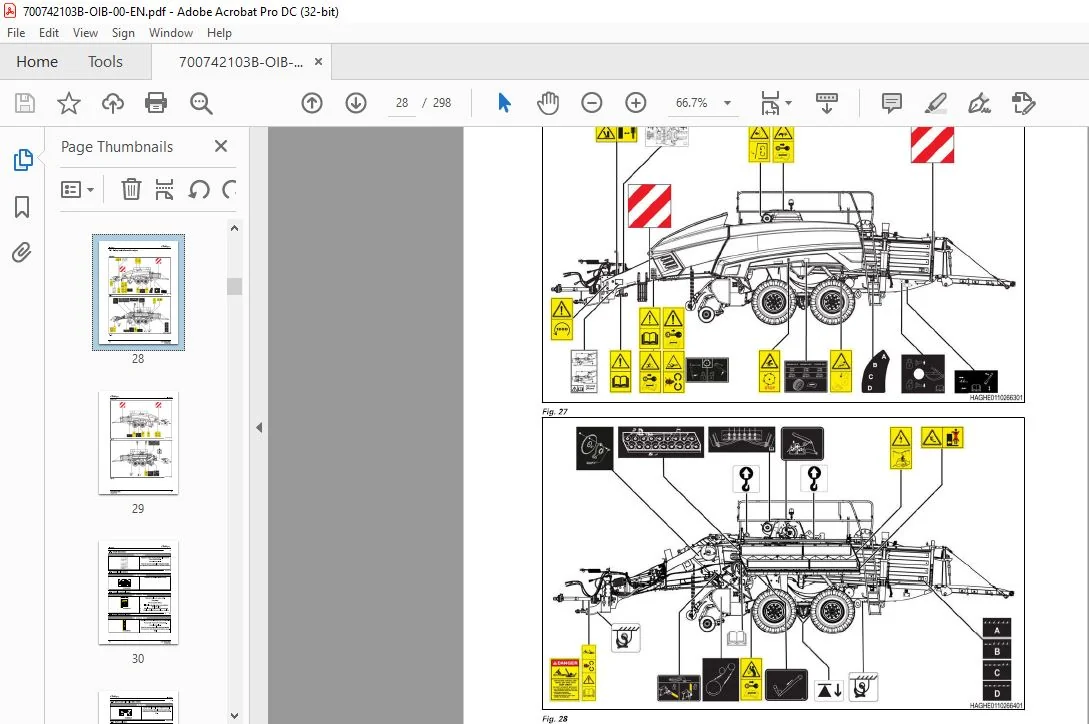Click the Page Thumbnails panel title
This screenshot has height=724, width=1089.
[117, 147]
